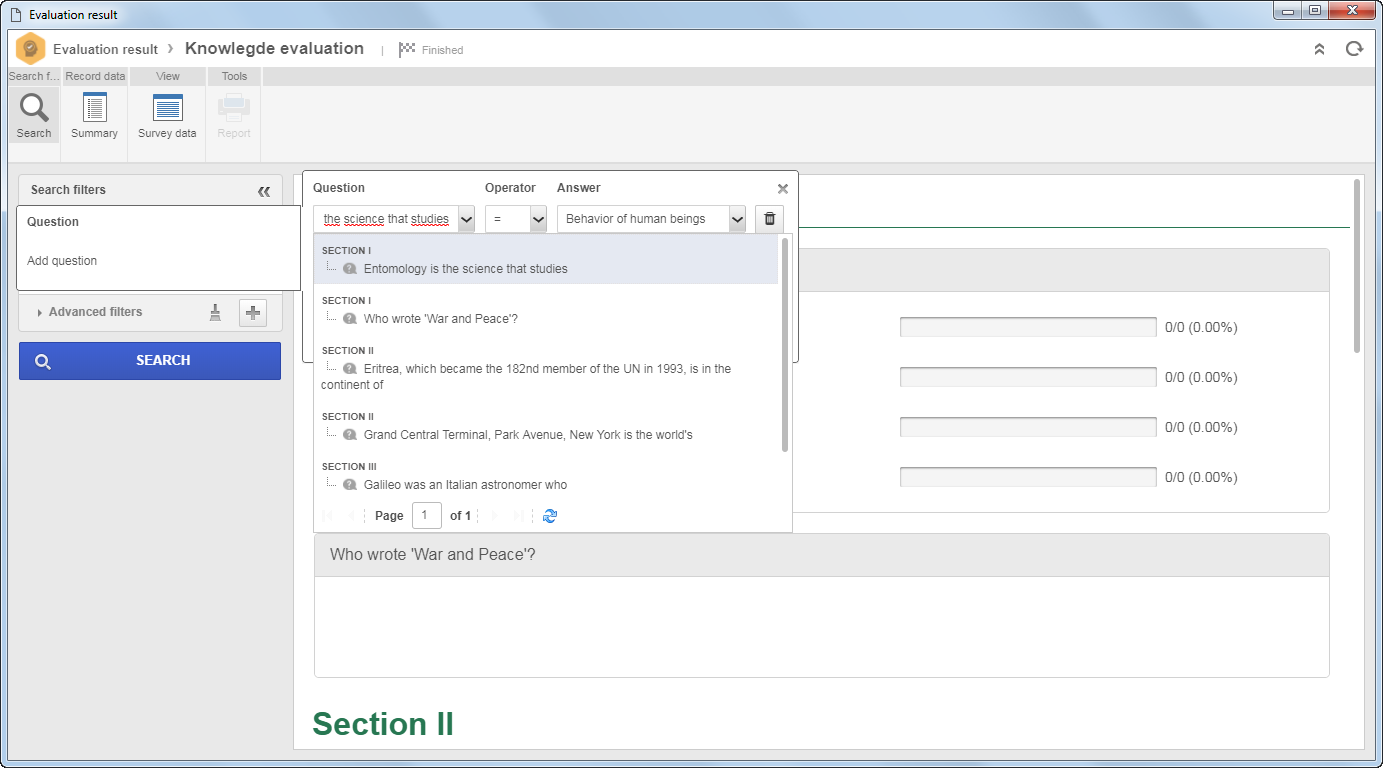
Task: Click the reload icon in the top right
Action: point(1354,49)
